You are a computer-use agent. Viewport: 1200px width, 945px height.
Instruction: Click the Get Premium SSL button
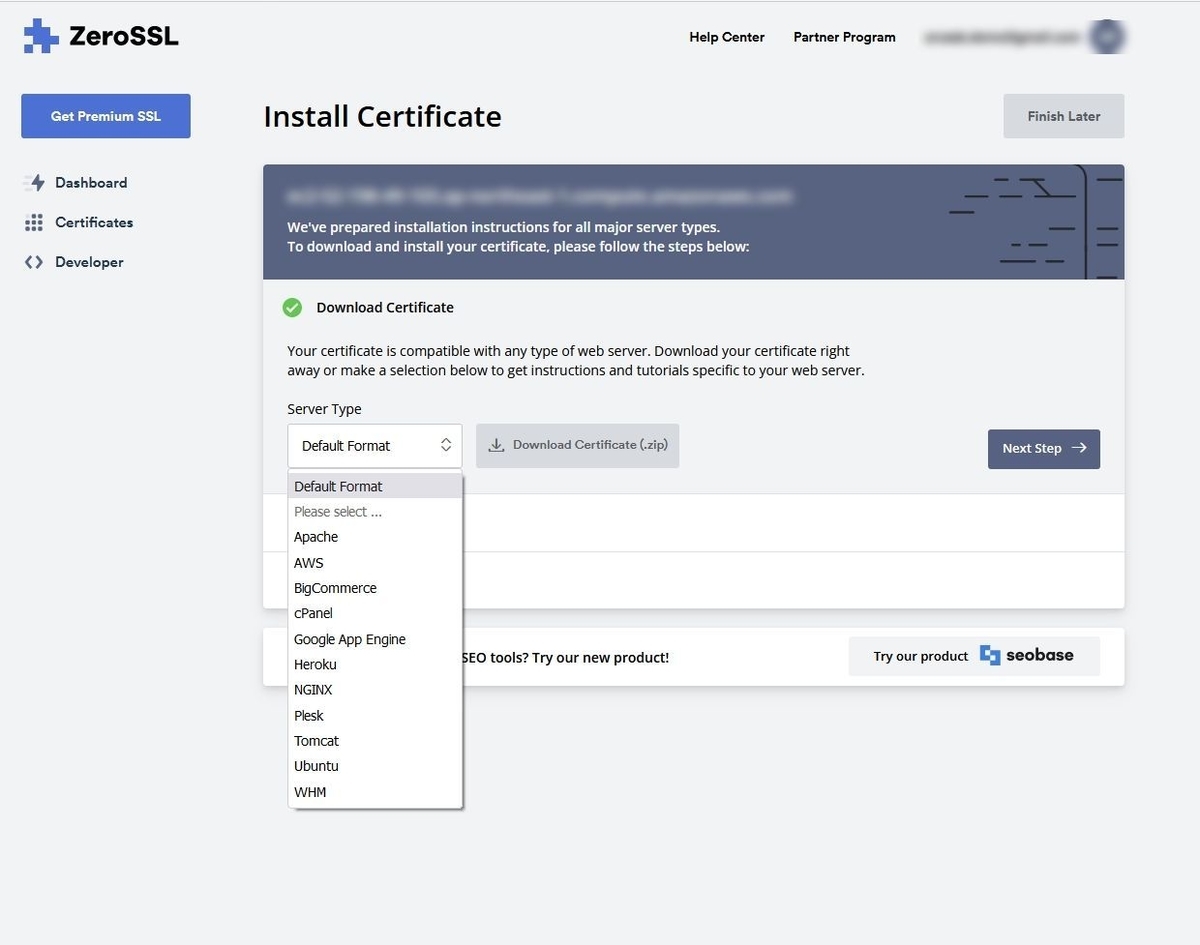point(106,116)
